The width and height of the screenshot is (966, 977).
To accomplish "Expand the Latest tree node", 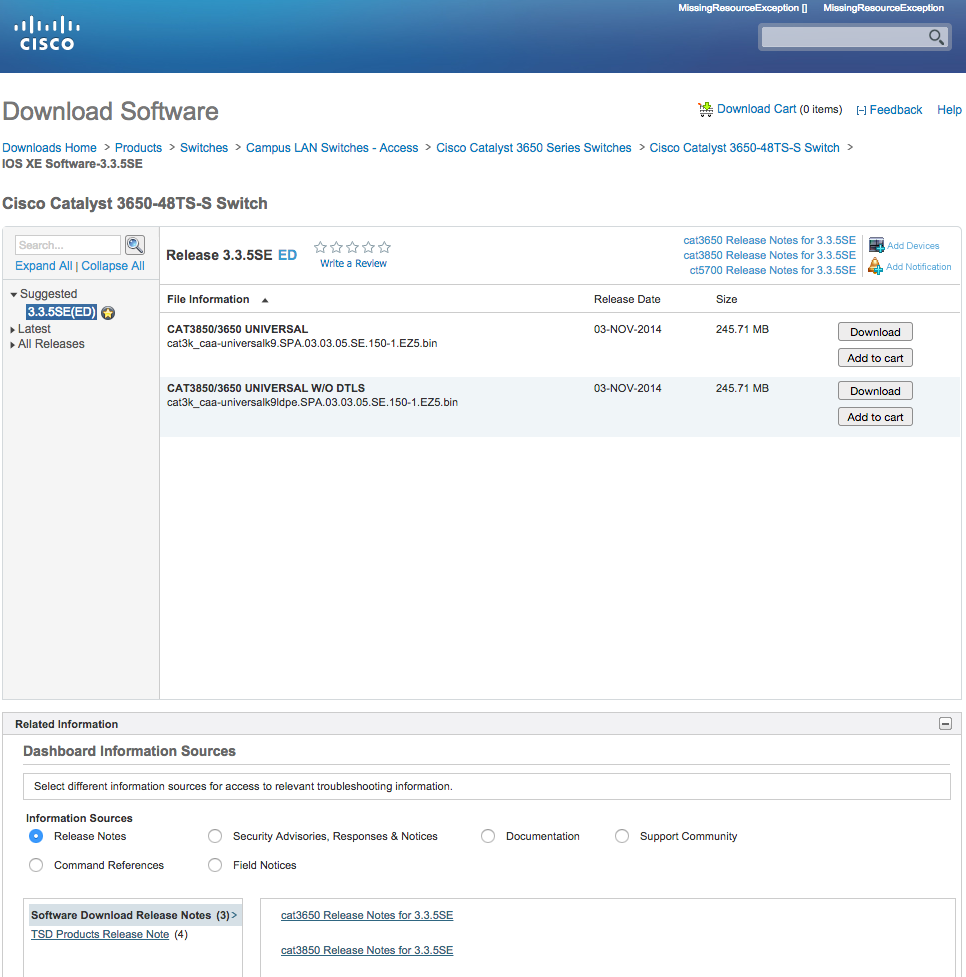I will point(12,330).
